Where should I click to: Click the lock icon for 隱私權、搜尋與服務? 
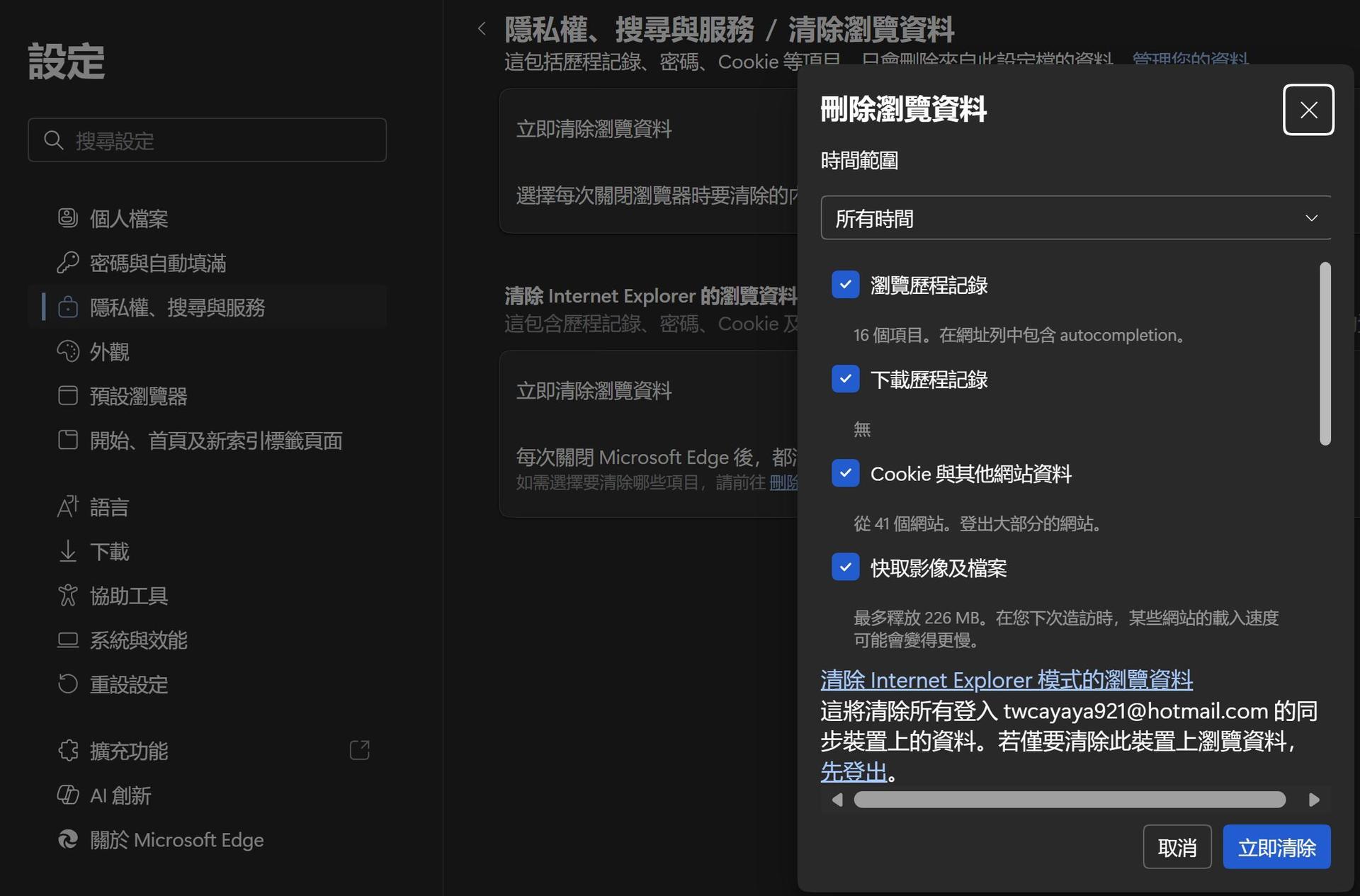67,307
